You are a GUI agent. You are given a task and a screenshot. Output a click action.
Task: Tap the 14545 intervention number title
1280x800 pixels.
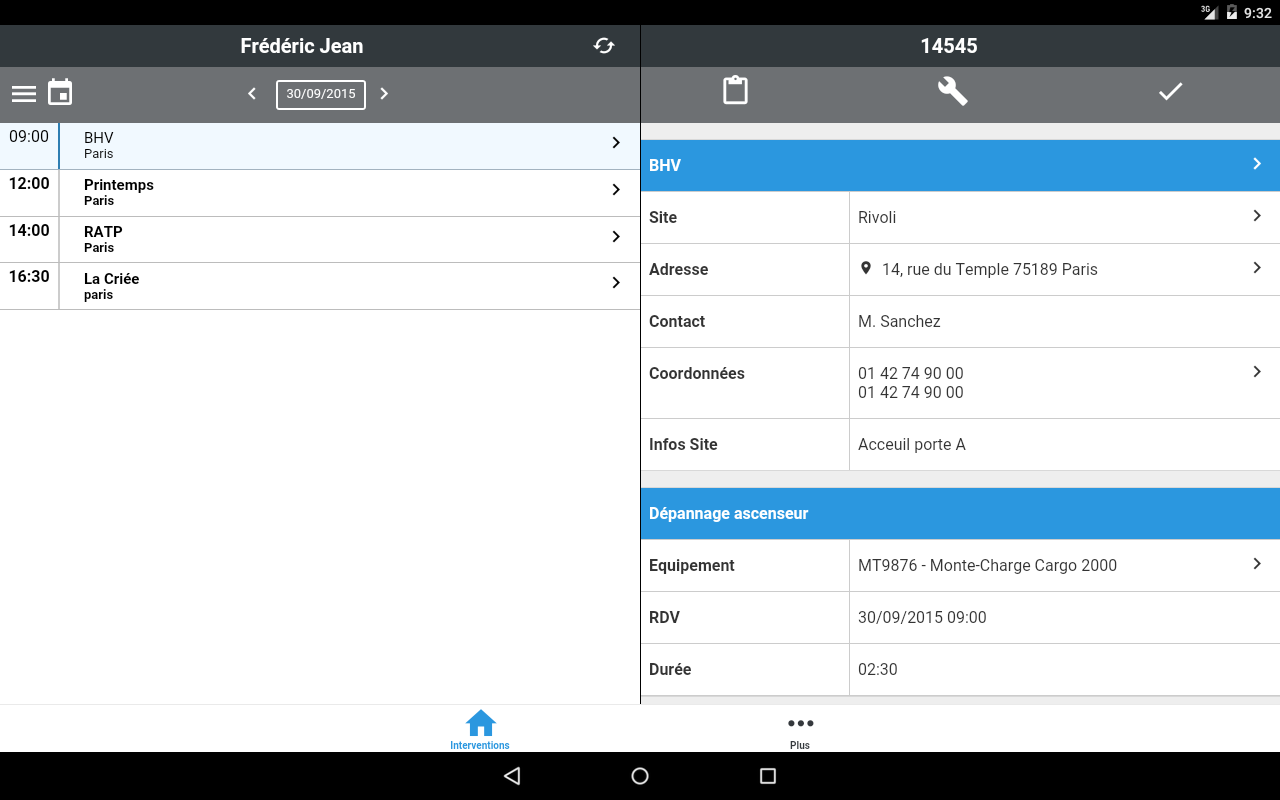click(x=949, y=46)
